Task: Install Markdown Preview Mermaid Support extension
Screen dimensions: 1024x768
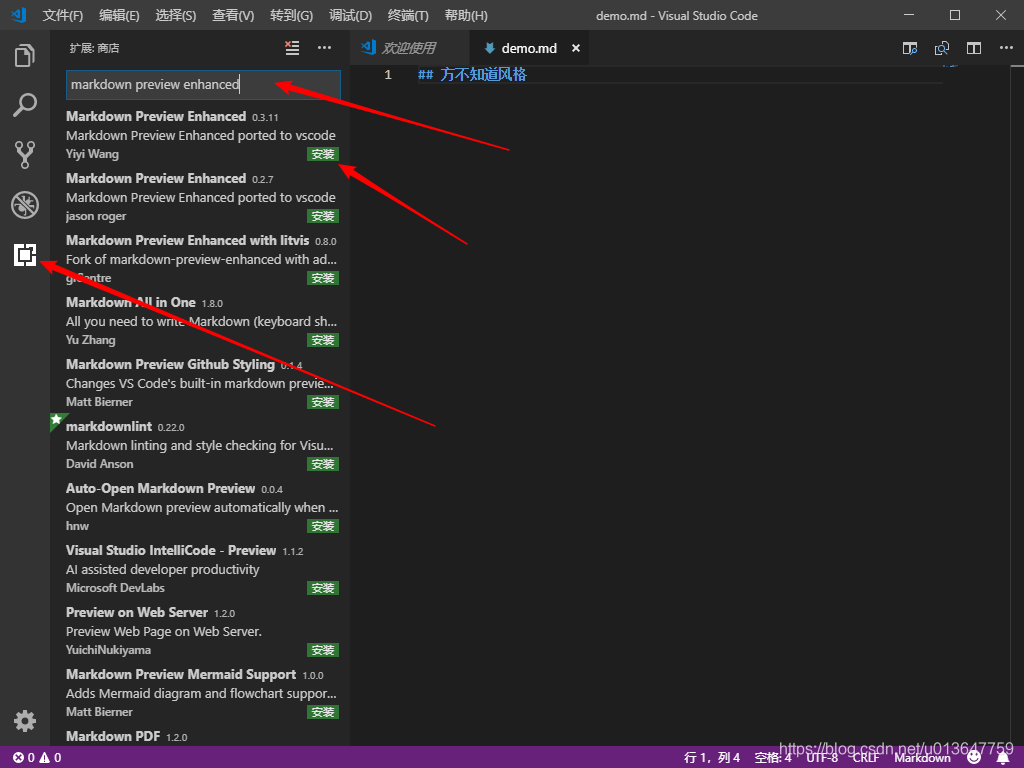Action: [323, 712]
